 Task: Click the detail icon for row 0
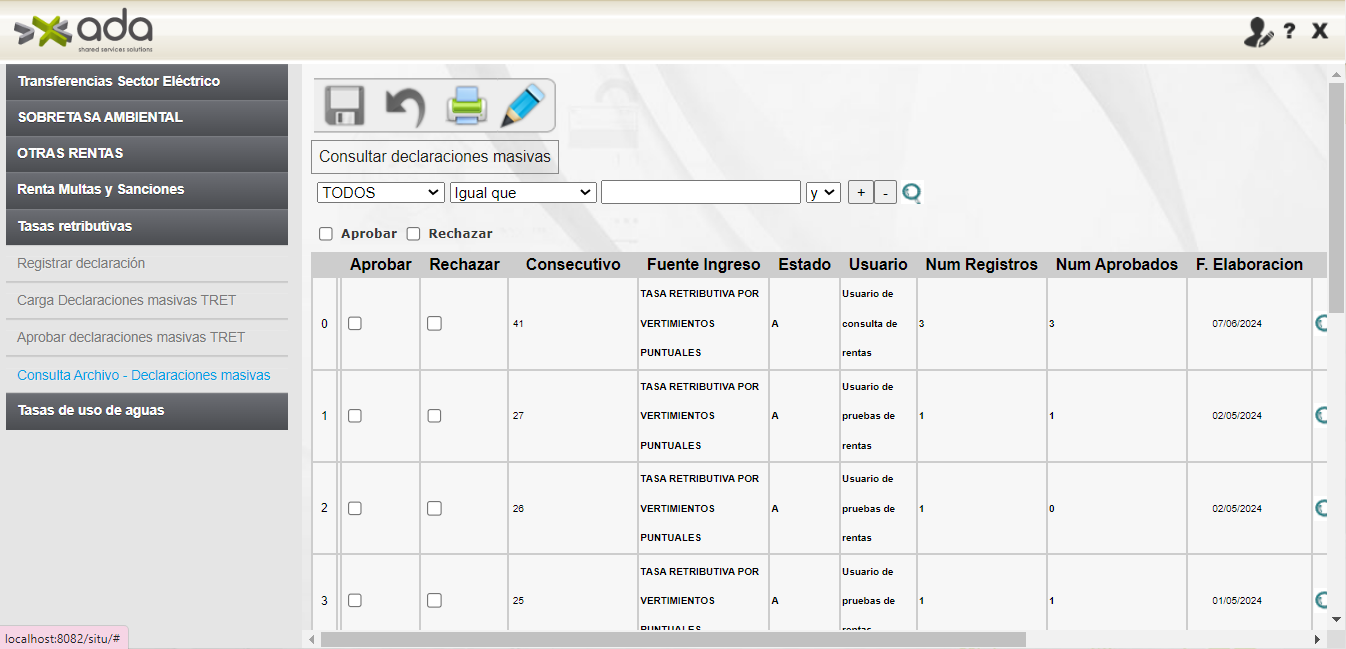pos(1320,323)
